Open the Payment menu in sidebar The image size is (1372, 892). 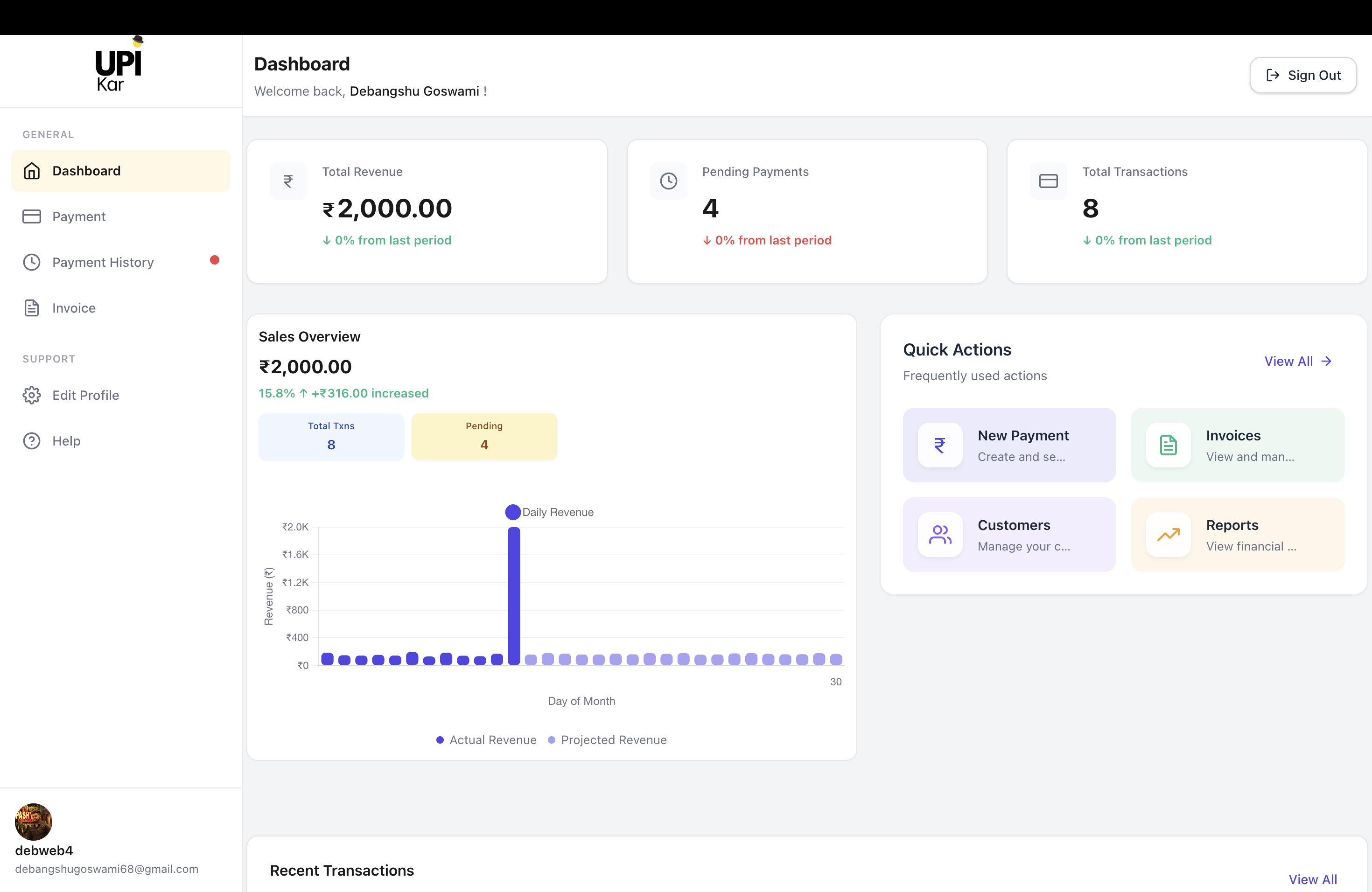point(79,216)
